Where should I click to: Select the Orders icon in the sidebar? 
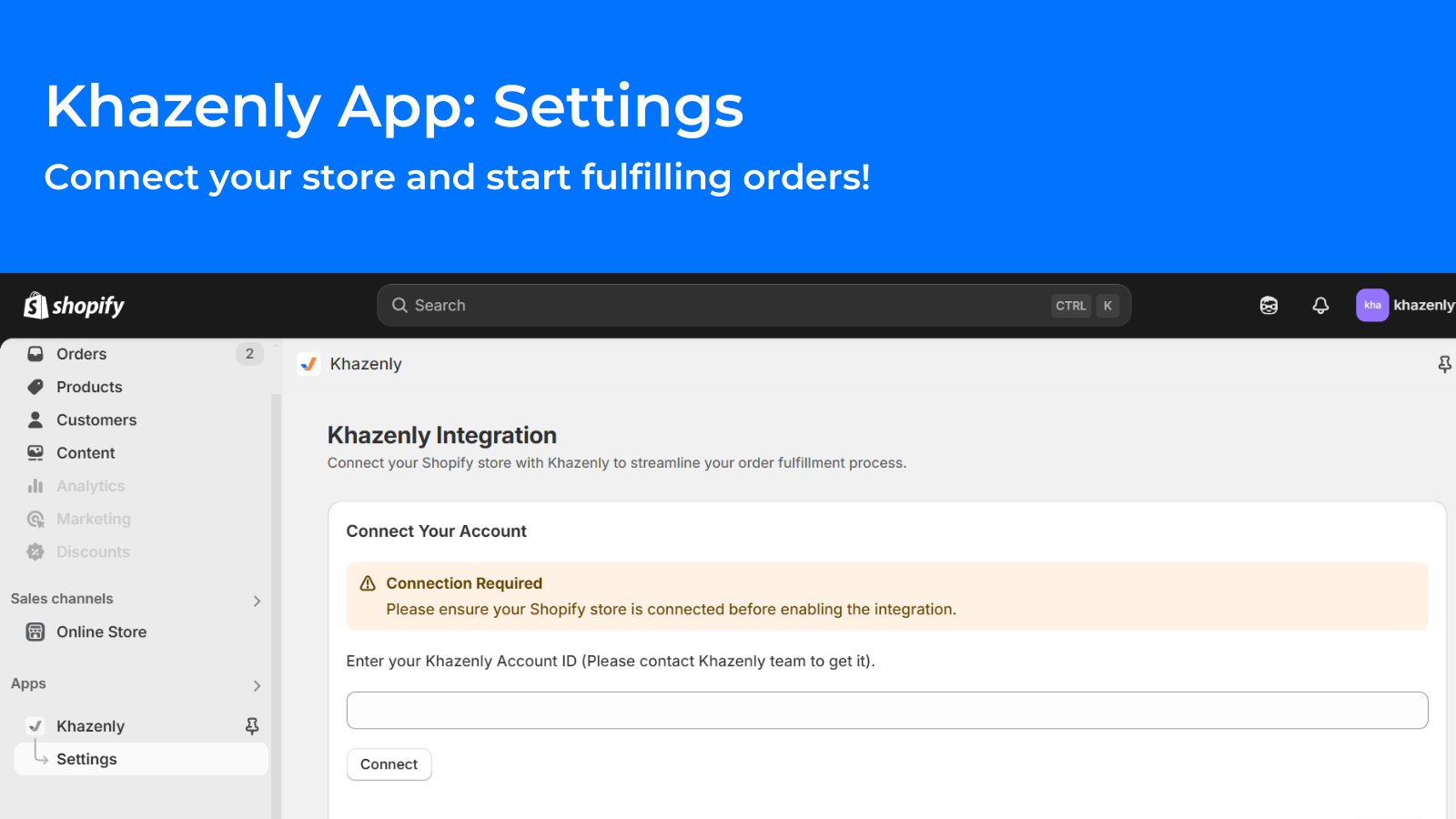tap(35, 353)
